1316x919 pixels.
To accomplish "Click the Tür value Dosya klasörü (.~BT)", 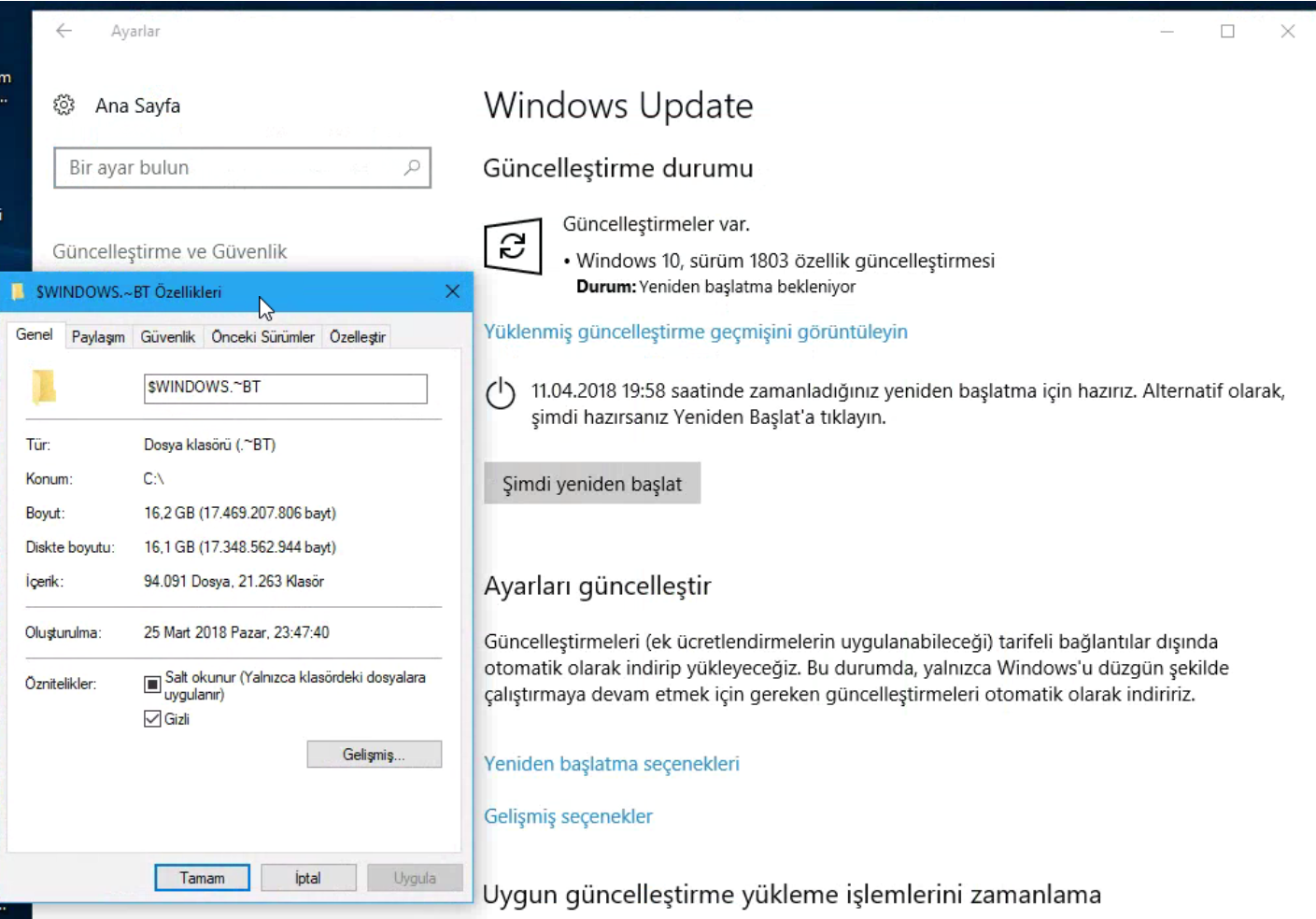I will point(209,445).
